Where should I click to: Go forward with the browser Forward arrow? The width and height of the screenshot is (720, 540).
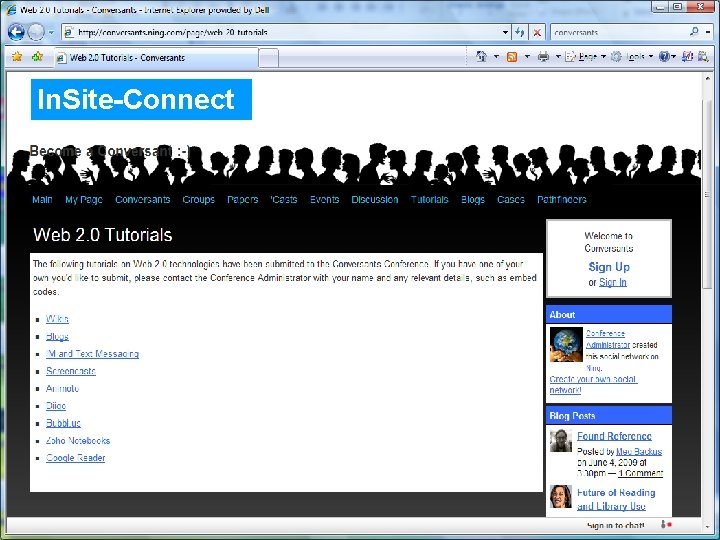point(36,32)
